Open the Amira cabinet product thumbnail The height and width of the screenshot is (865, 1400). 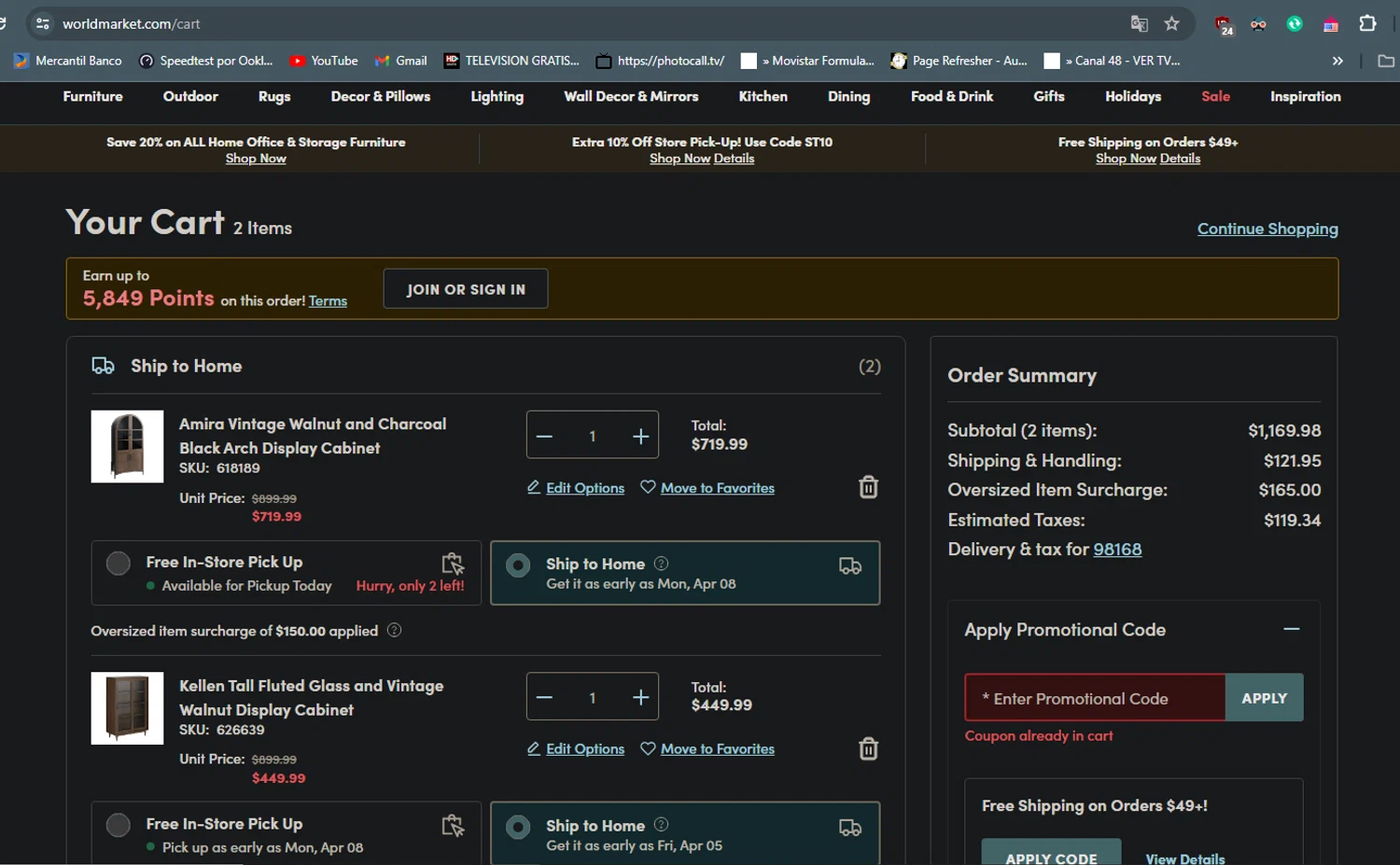[127, 446]
